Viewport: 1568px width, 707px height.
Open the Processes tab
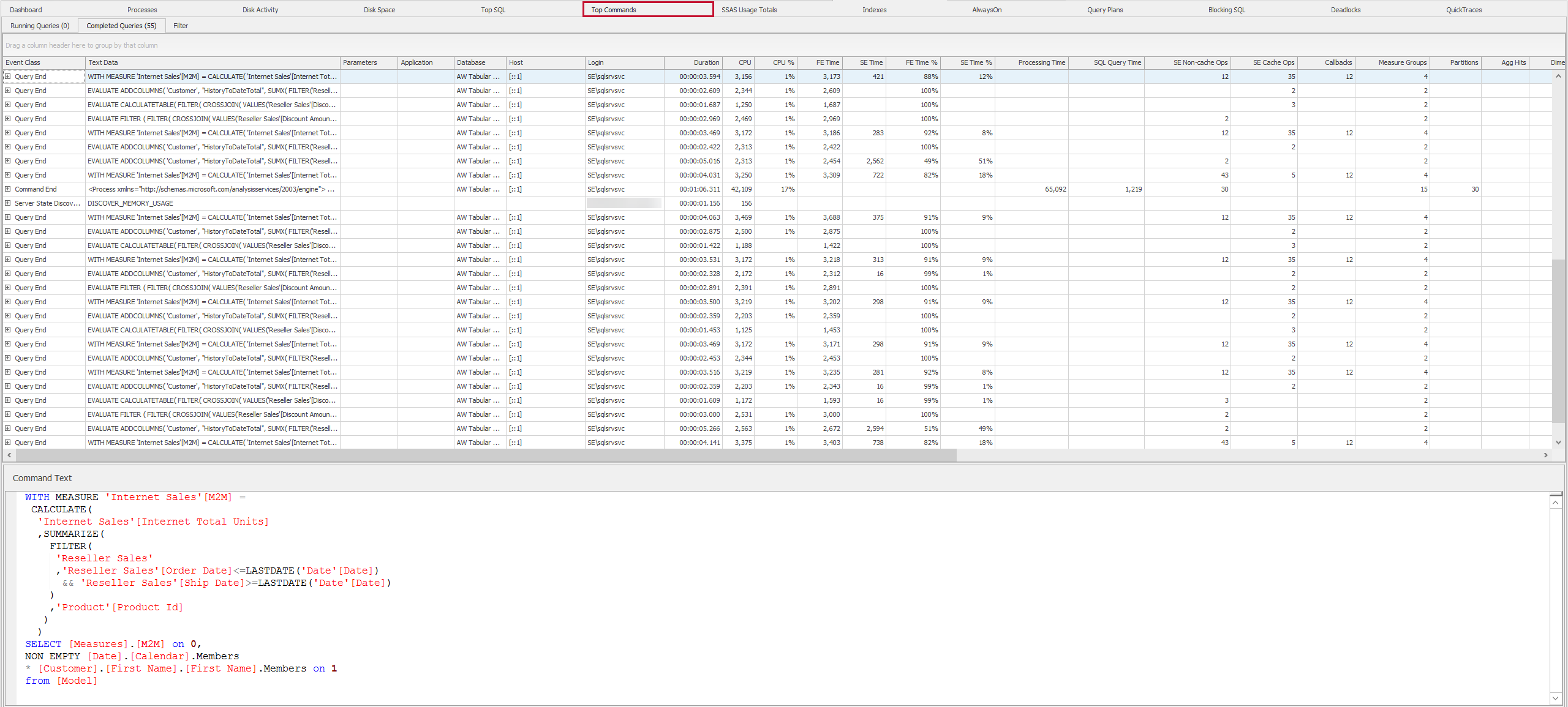[142, 9]
